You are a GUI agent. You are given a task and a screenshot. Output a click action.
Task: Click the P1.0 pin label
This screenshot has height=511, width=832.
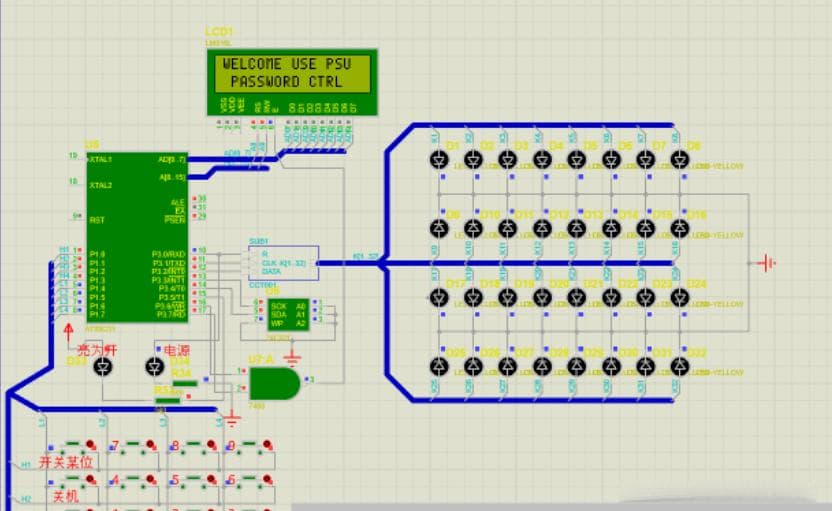[97, 255]
